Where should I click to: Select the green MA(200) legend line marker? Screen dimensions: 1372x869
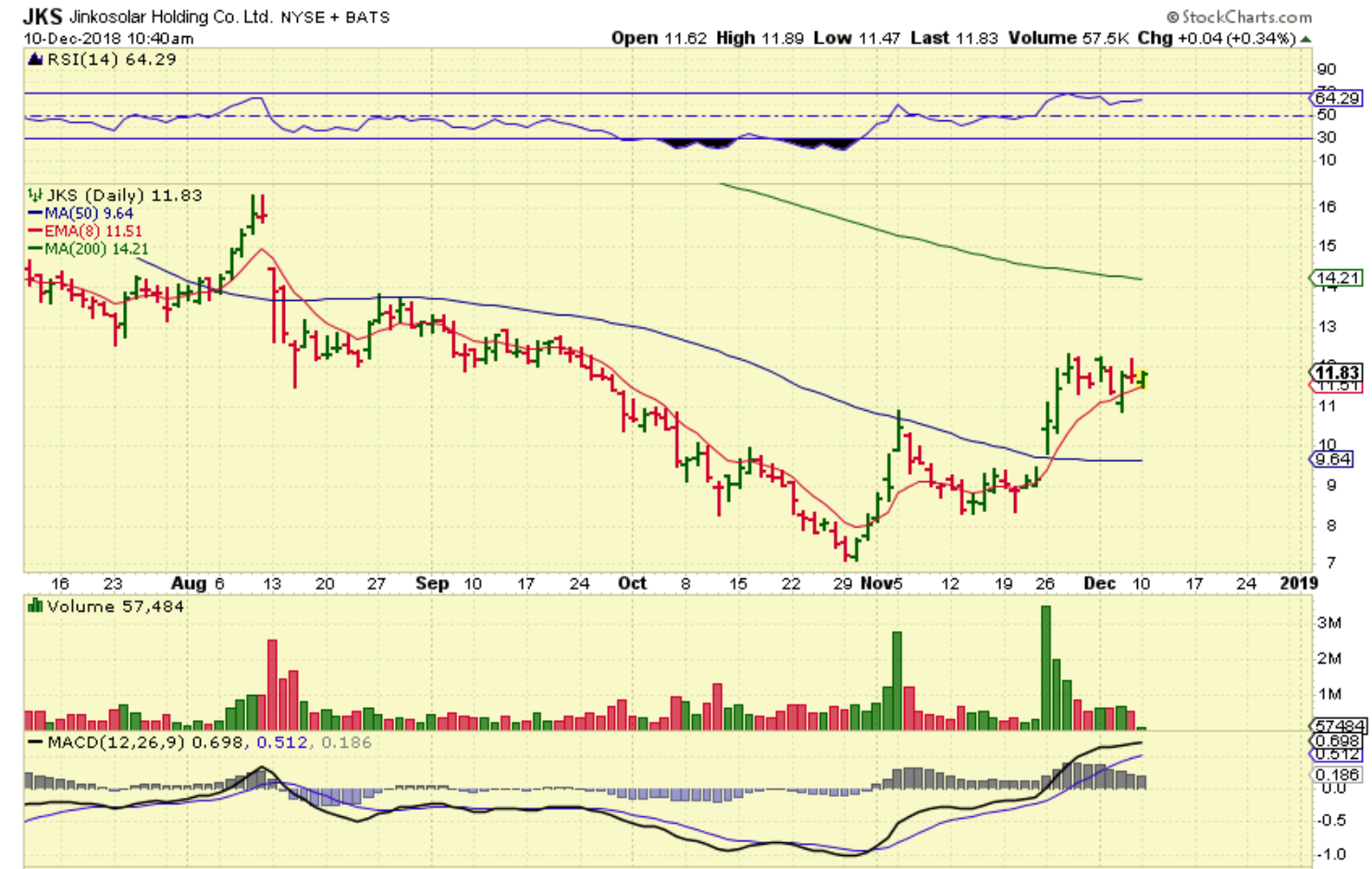[35, 249]
